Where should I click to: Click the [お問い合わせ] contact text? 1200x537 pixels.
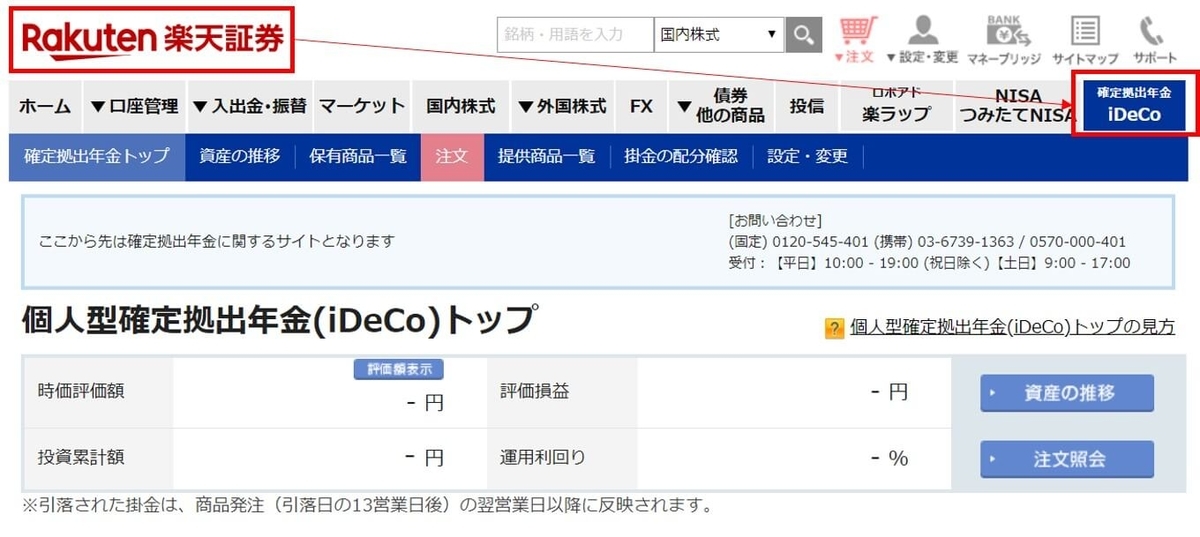pos(776,221)
